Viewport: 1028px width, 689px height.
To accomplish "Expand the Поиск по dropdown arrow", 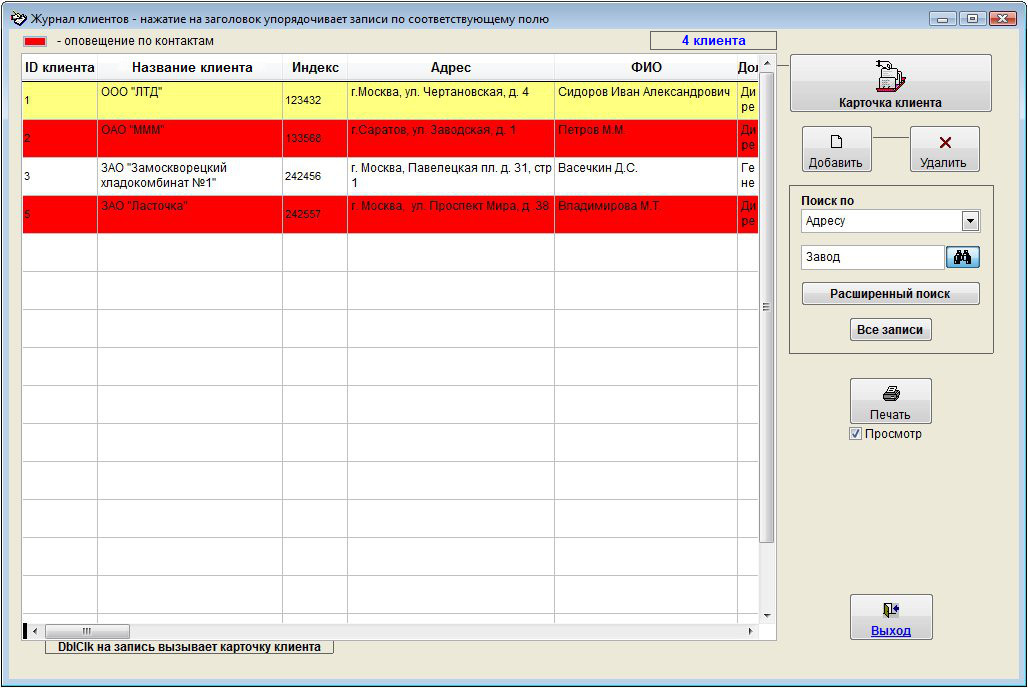I will [969, 221].
